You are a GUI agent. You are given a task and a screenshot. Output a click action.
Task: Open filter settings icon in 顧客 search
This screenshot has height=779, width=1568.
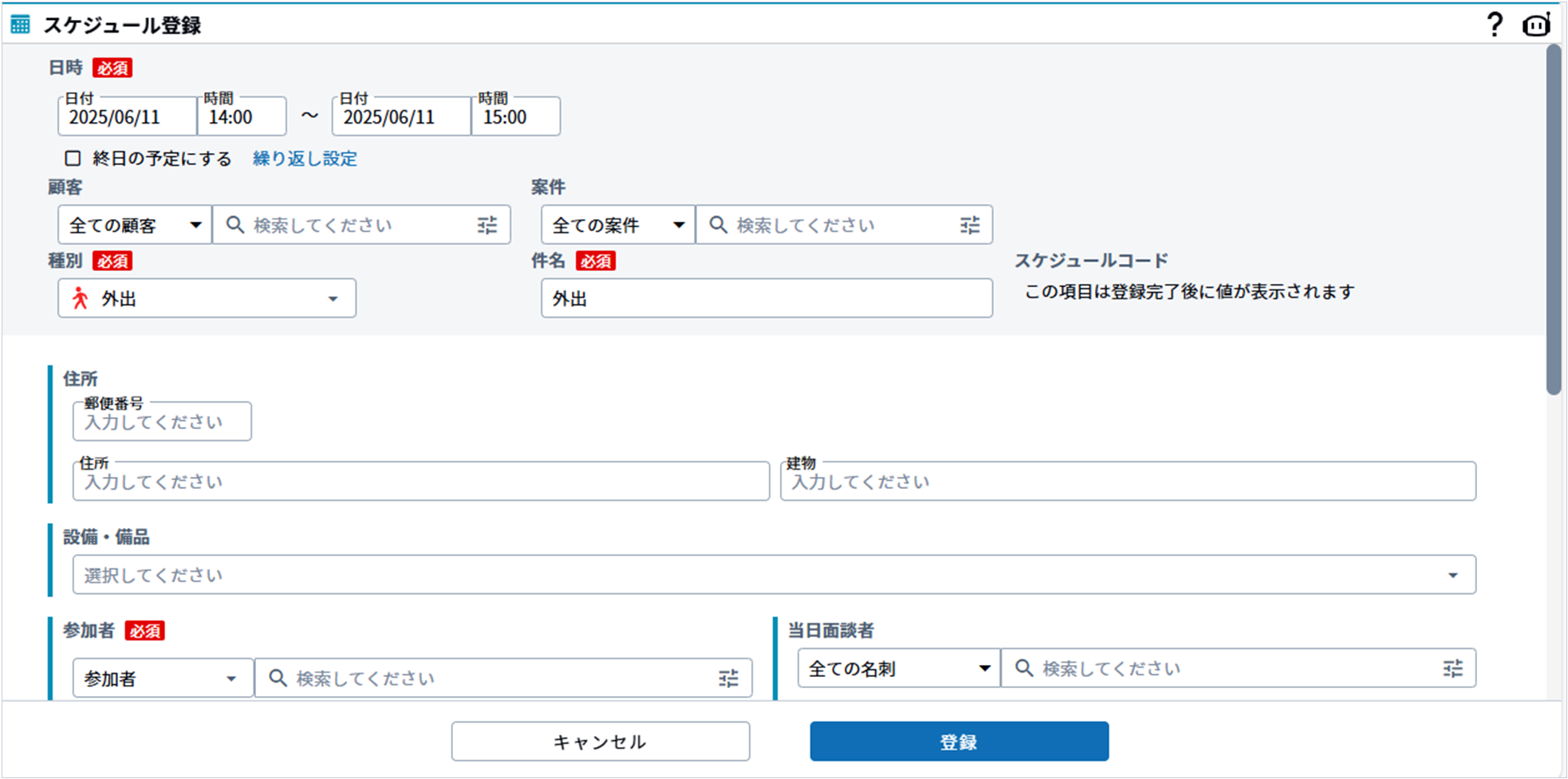pos(487,225)
